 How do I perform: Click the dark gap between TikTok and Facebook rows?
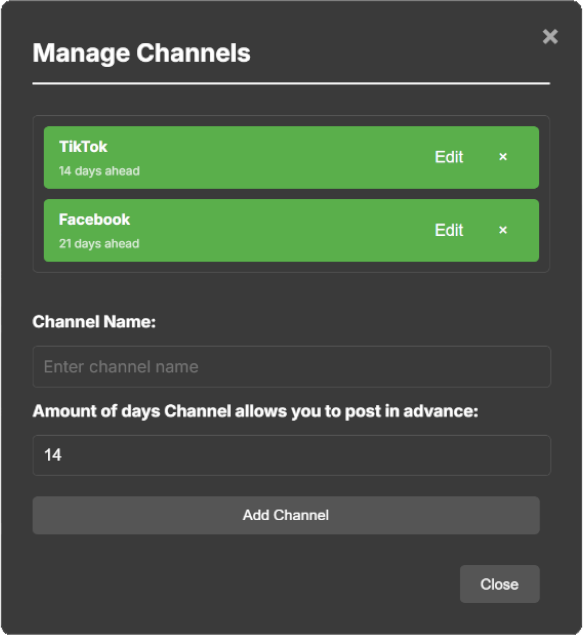coord(291,194)
